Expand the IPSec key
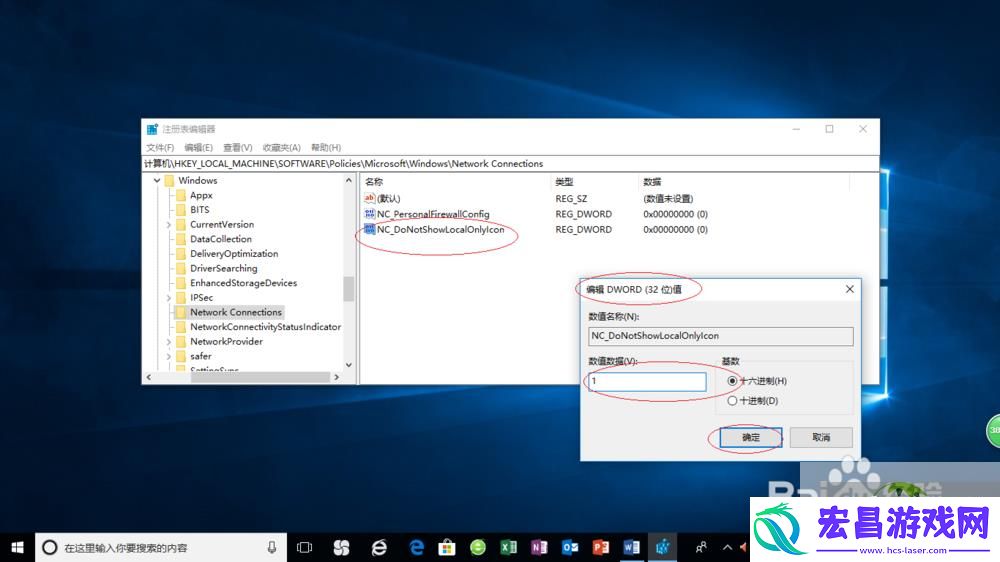This screenshot has height=562, width=1000. [x=168, y=298]
